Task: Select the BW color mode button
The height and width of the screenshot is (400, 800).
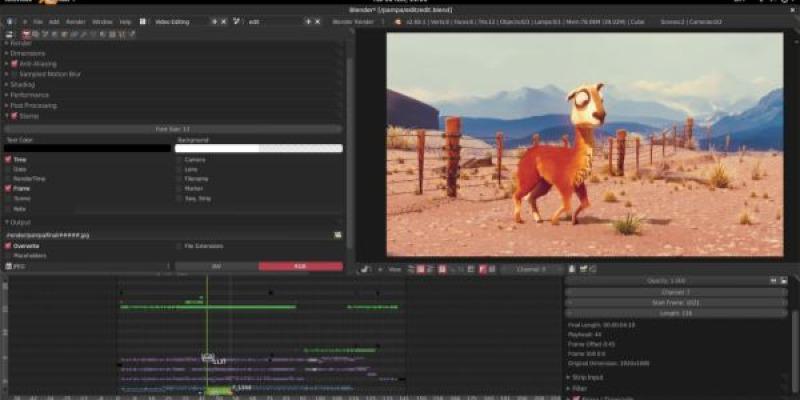Action: 217,267
